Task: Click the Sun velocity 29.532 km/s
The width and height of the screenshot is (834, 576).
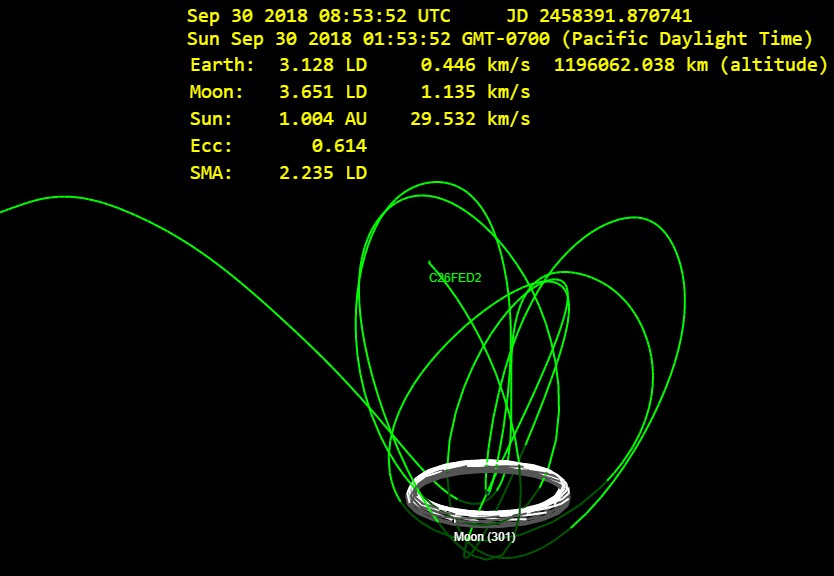Action: (x=470, y=119)
